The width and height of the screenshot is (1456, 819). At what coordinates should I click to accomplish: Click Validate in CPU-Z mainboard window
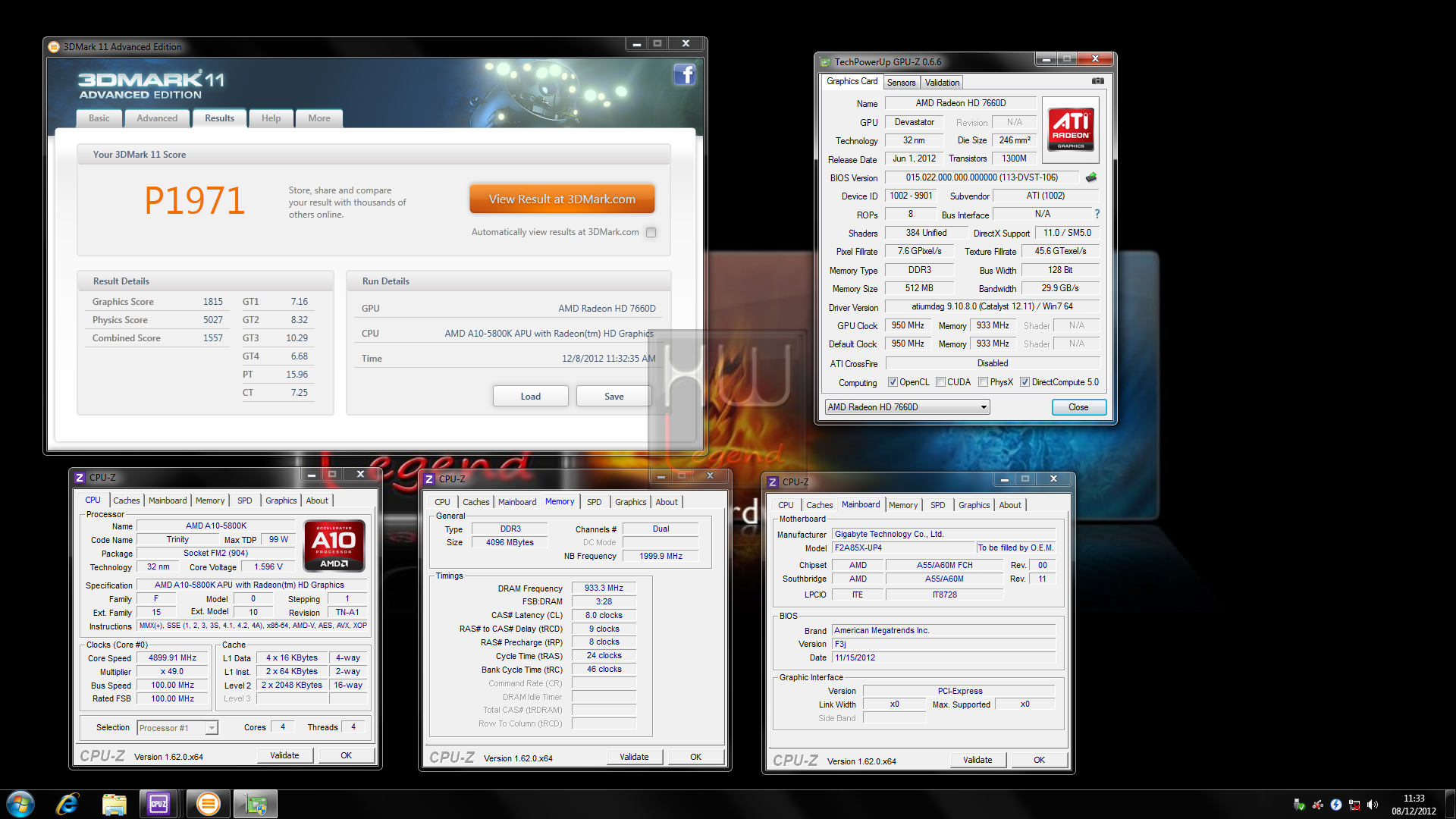pyautogui.click(x=977, y=760)
